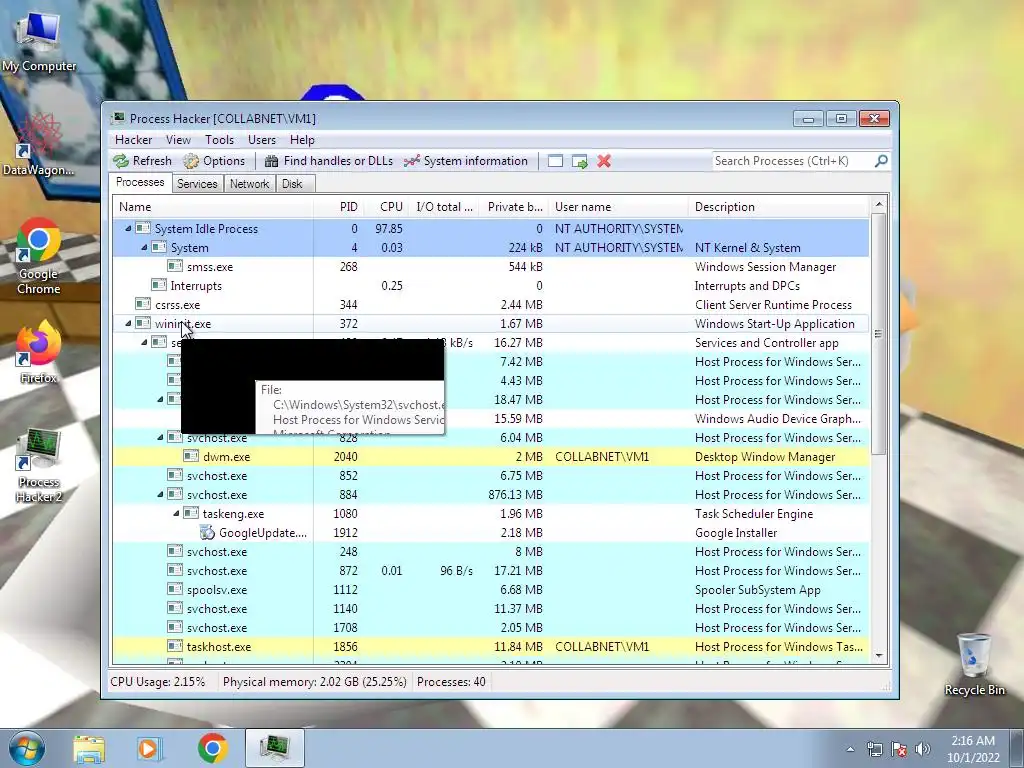Select the taskhost.exe process
The height and width of the screenshot is (768, 1024).
(490, 647)
